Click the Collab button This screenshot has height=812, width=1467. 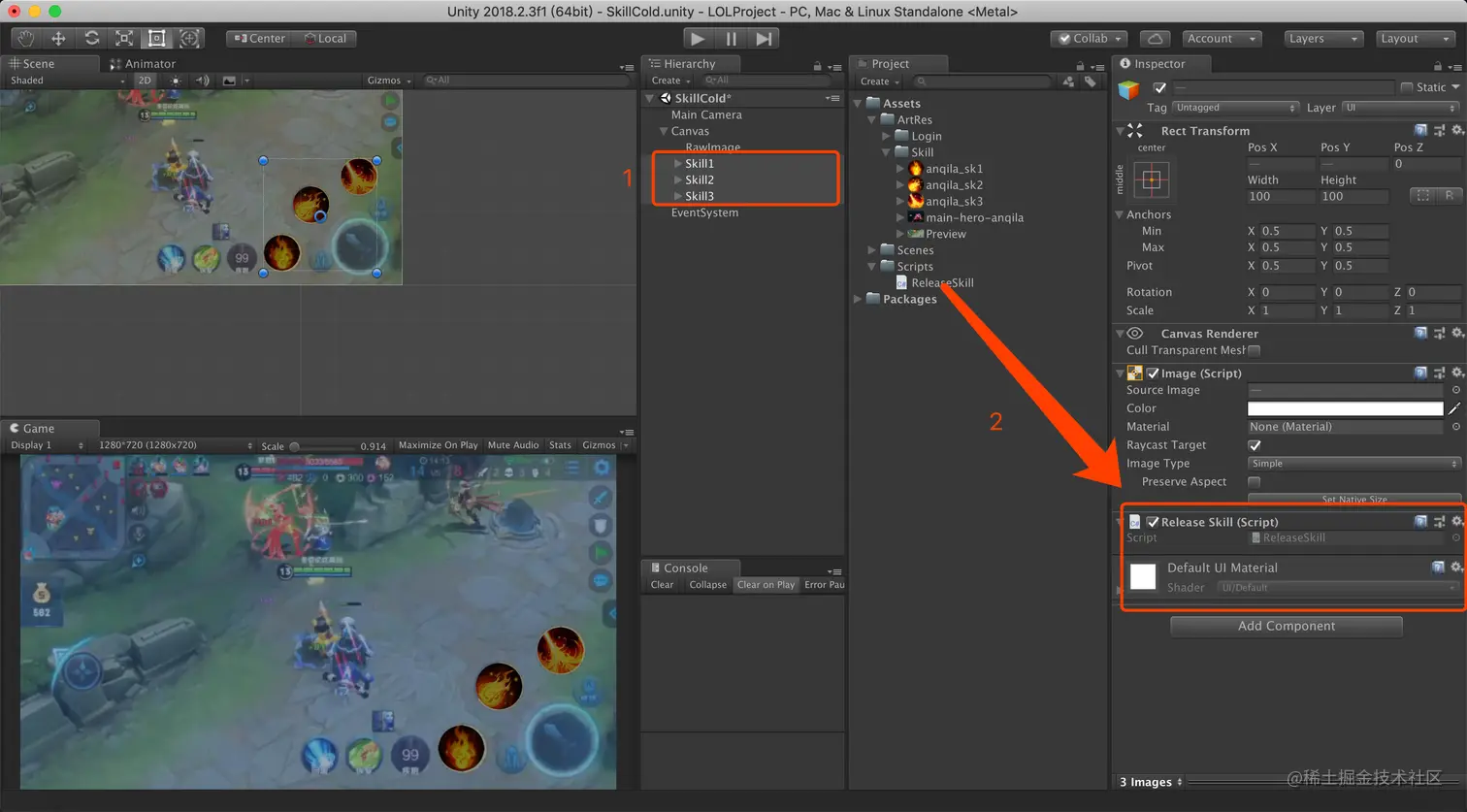(1090, 39)
